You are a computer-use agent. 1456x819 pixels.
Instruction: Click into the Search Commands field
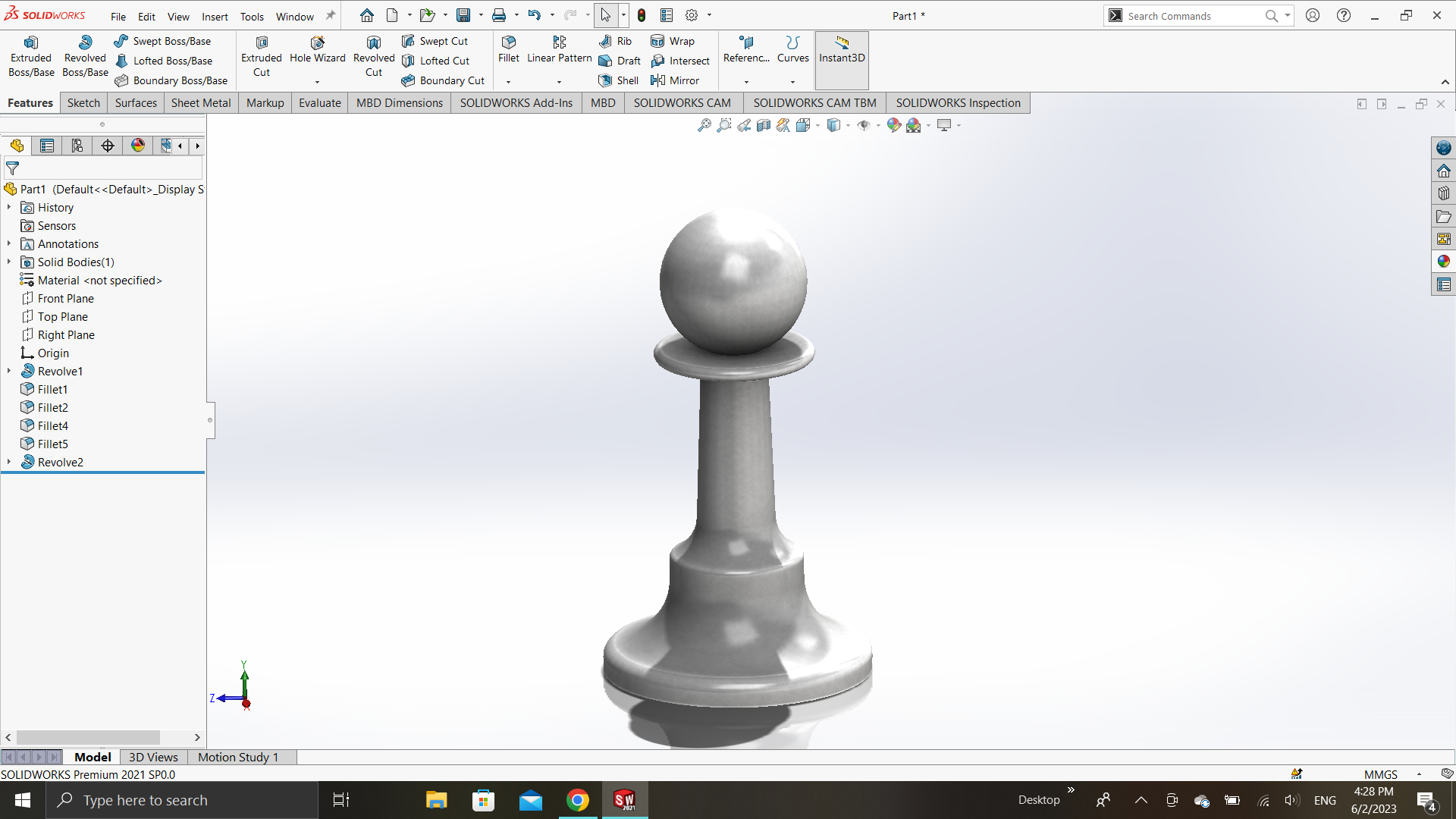pos(1191,16)
